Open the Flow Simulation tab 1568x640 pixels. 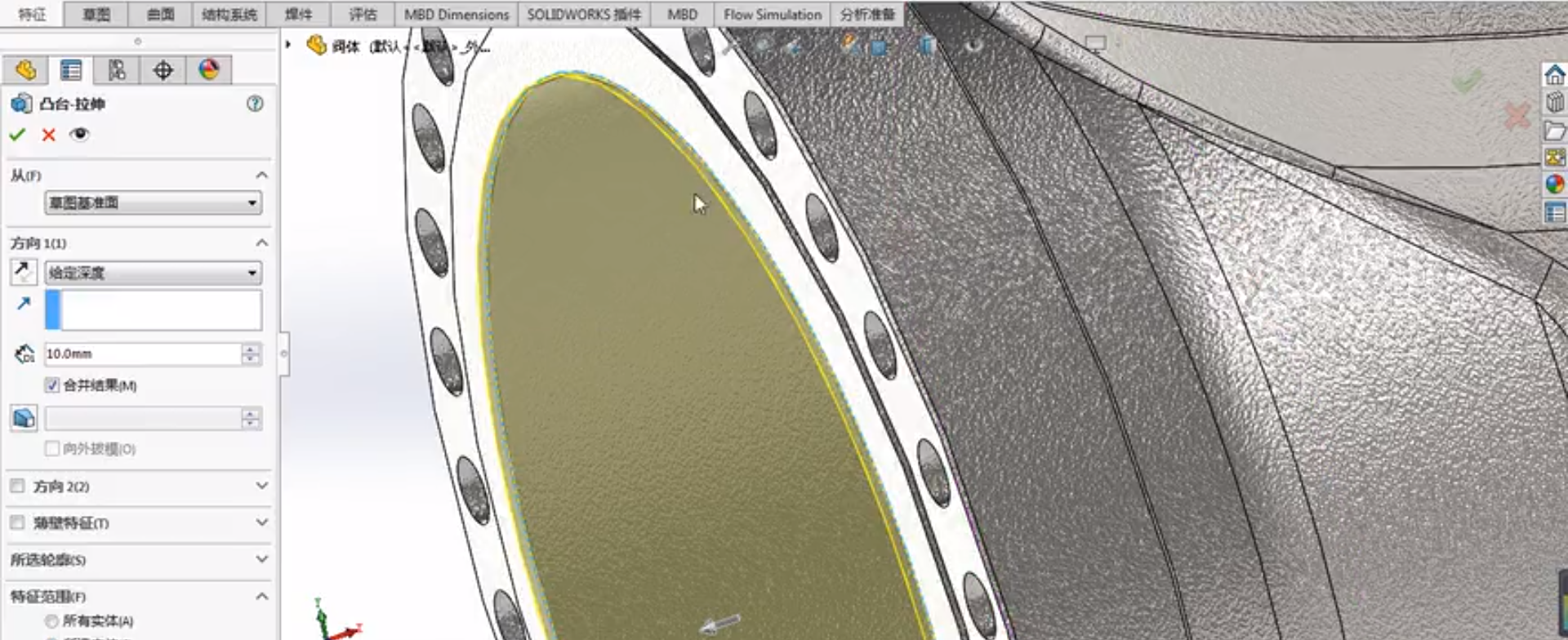pyautogui.click(x=772, y=15)
